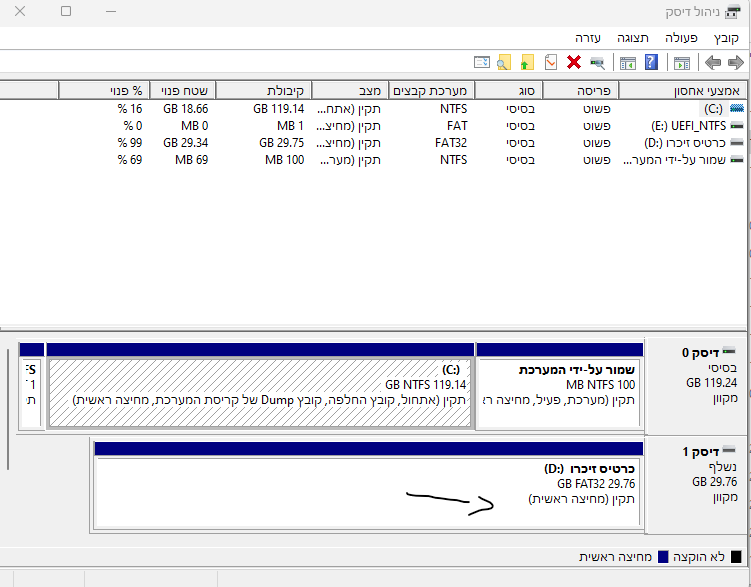Click the disk with magnifier toolbar icon
Viewport: 751px width, 587px height.
click(597, 63)
